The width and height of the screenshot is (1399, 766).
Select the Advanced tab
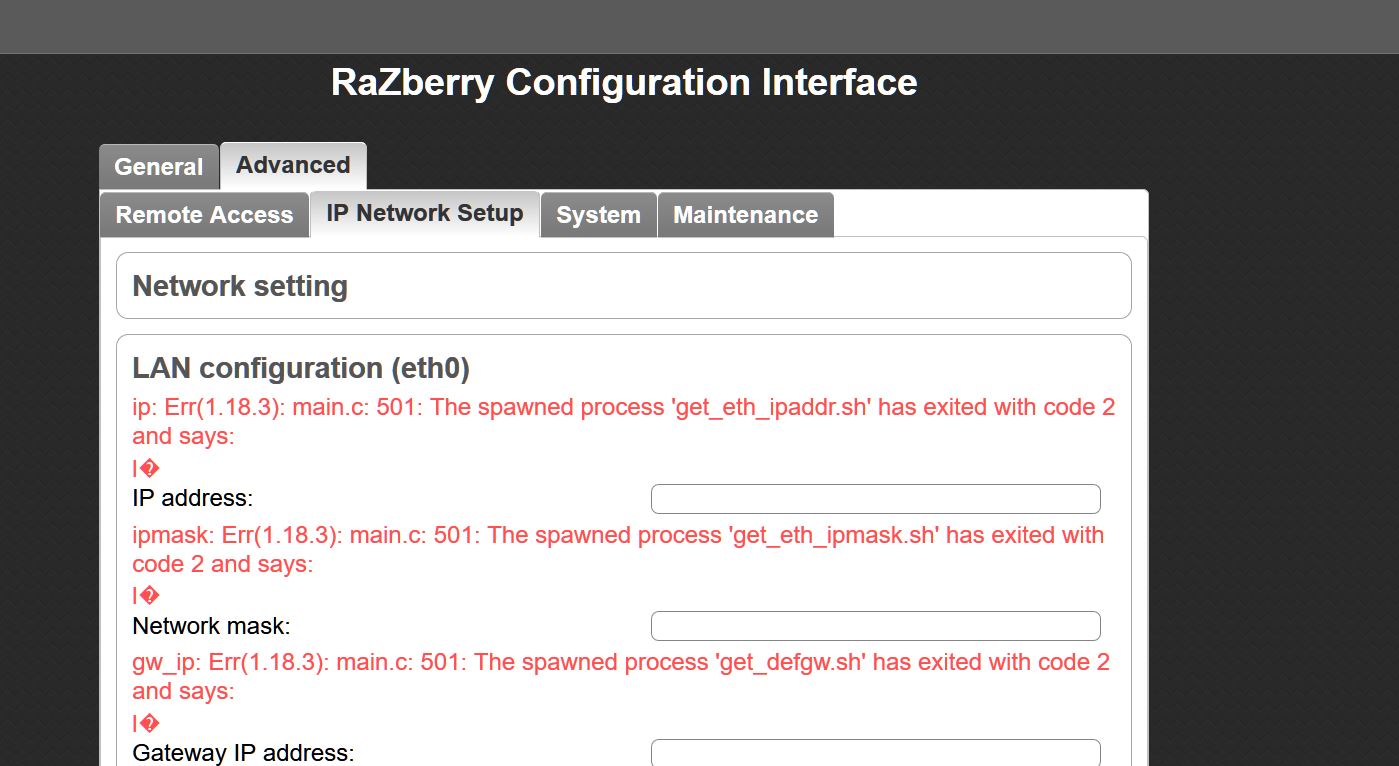click(x=293, y=165)
